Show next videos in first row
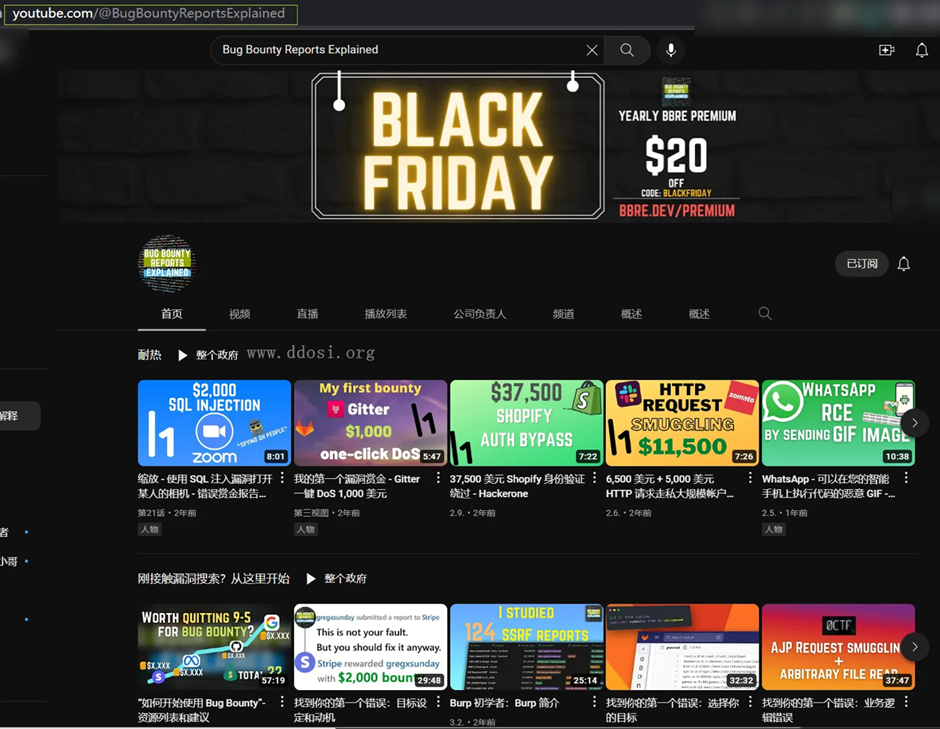This screenshot has width=940, height=729. coord(914,423)
